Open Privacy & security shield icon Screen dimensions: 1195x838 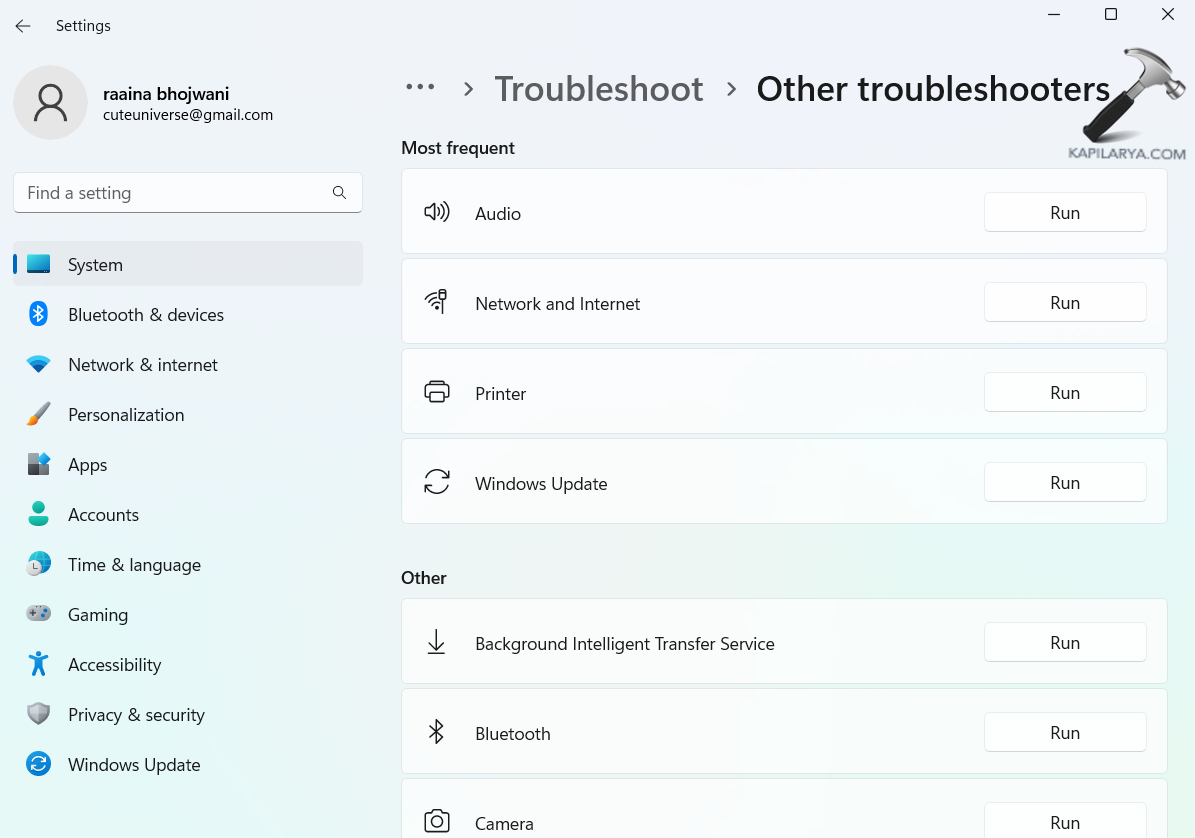click(38, 714)
